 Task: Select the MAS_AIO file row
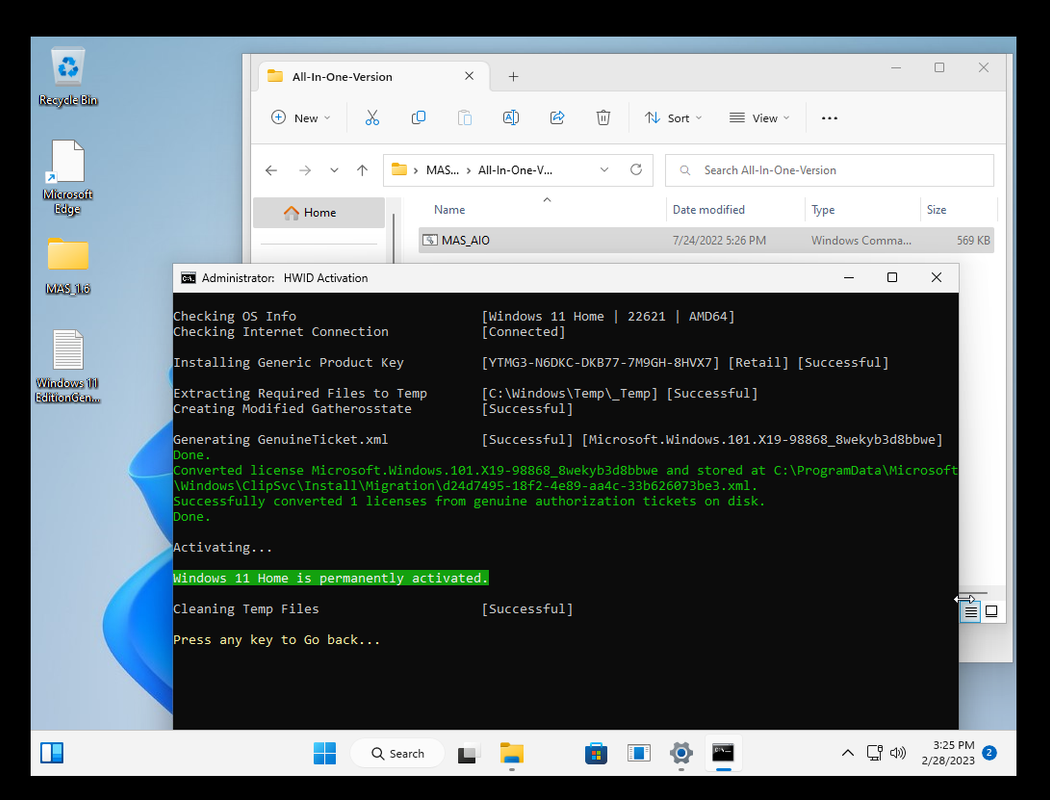click(706, 240)
